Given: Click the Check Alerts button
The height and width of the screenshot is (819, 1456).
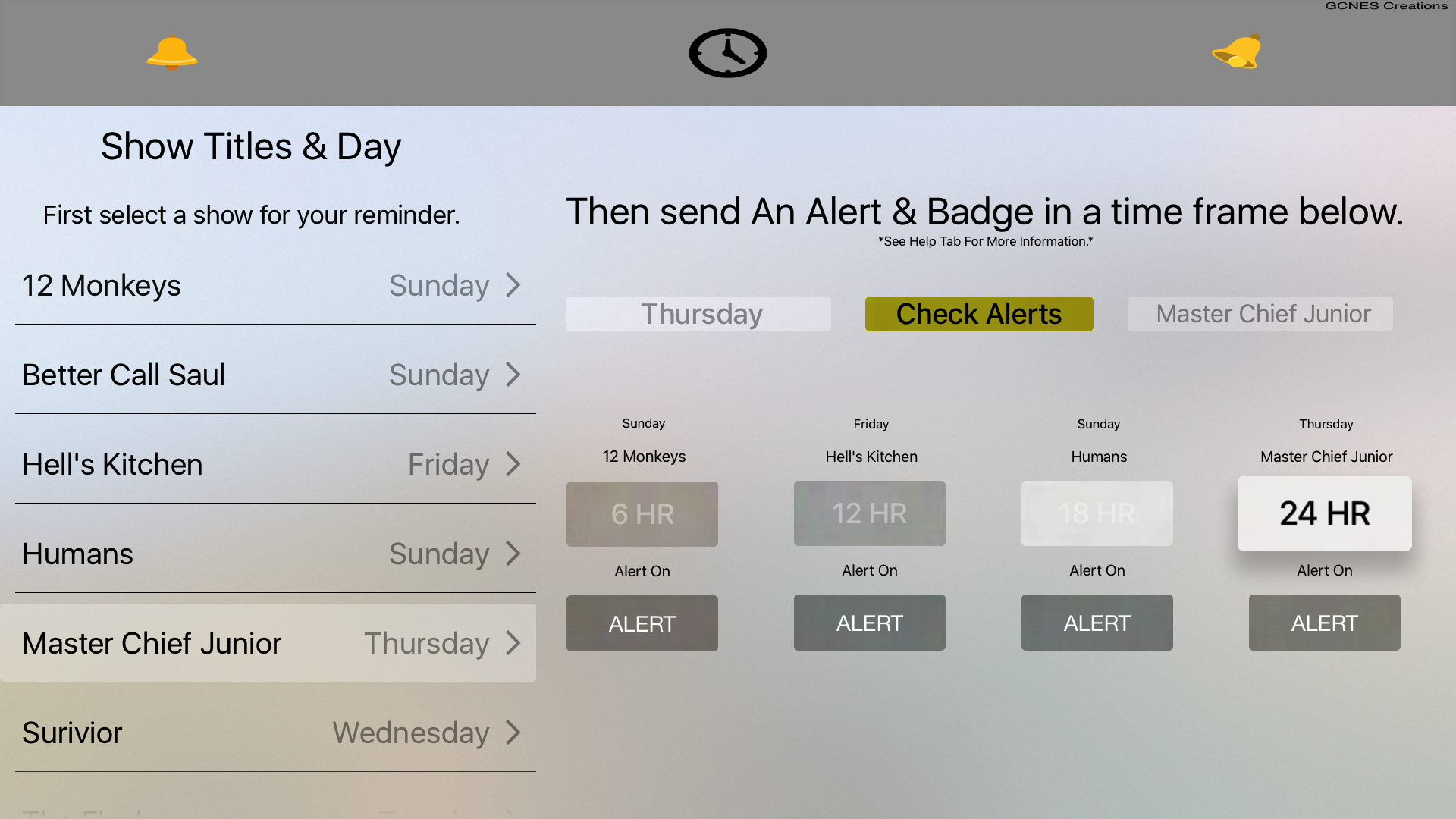Looking at the screenshot, I should point(978,313).
